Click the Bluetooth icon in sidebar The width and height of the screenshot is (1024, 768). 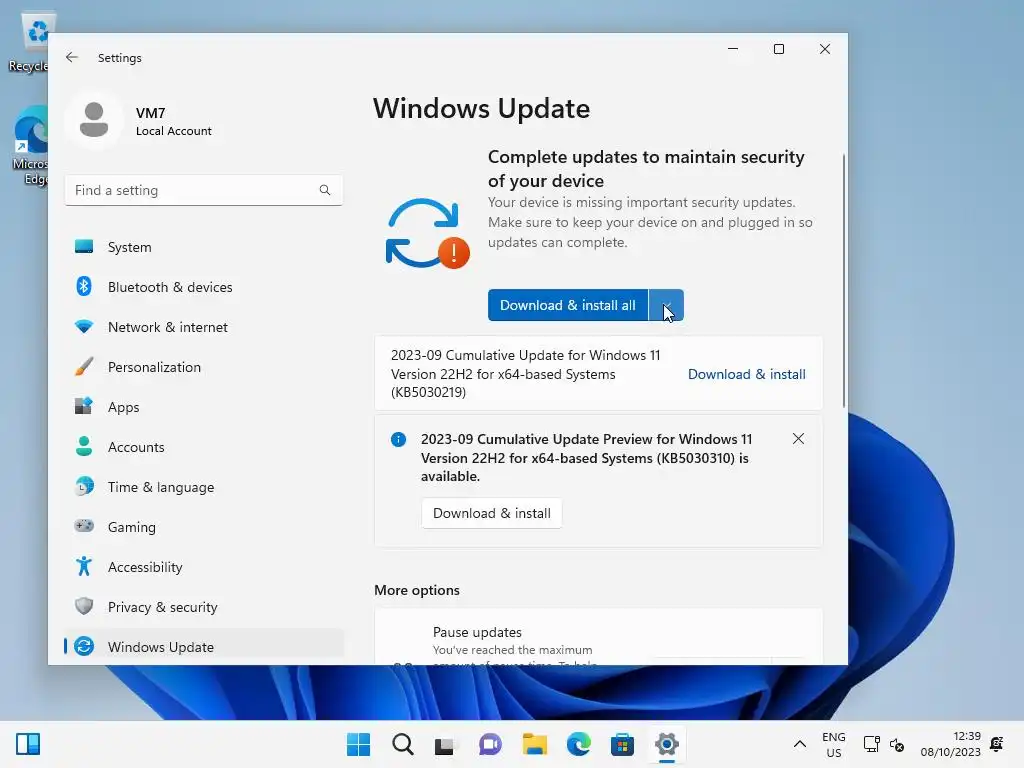(x=84, y=287)
